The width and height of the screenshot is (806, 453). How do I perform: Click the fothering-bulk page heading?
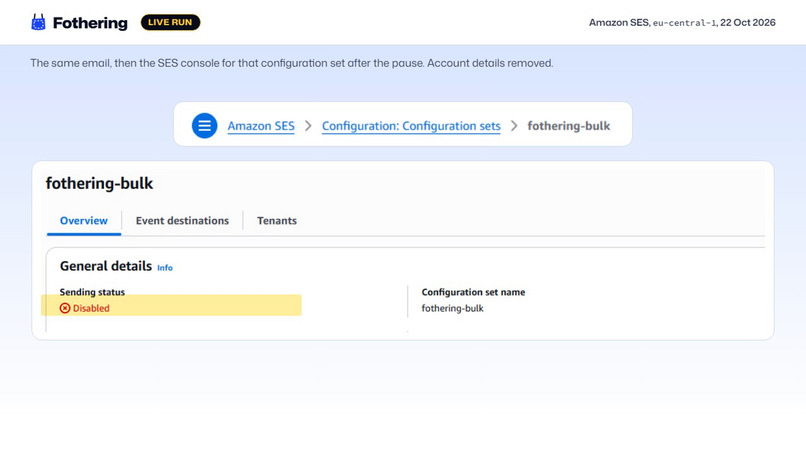(99, 184)
